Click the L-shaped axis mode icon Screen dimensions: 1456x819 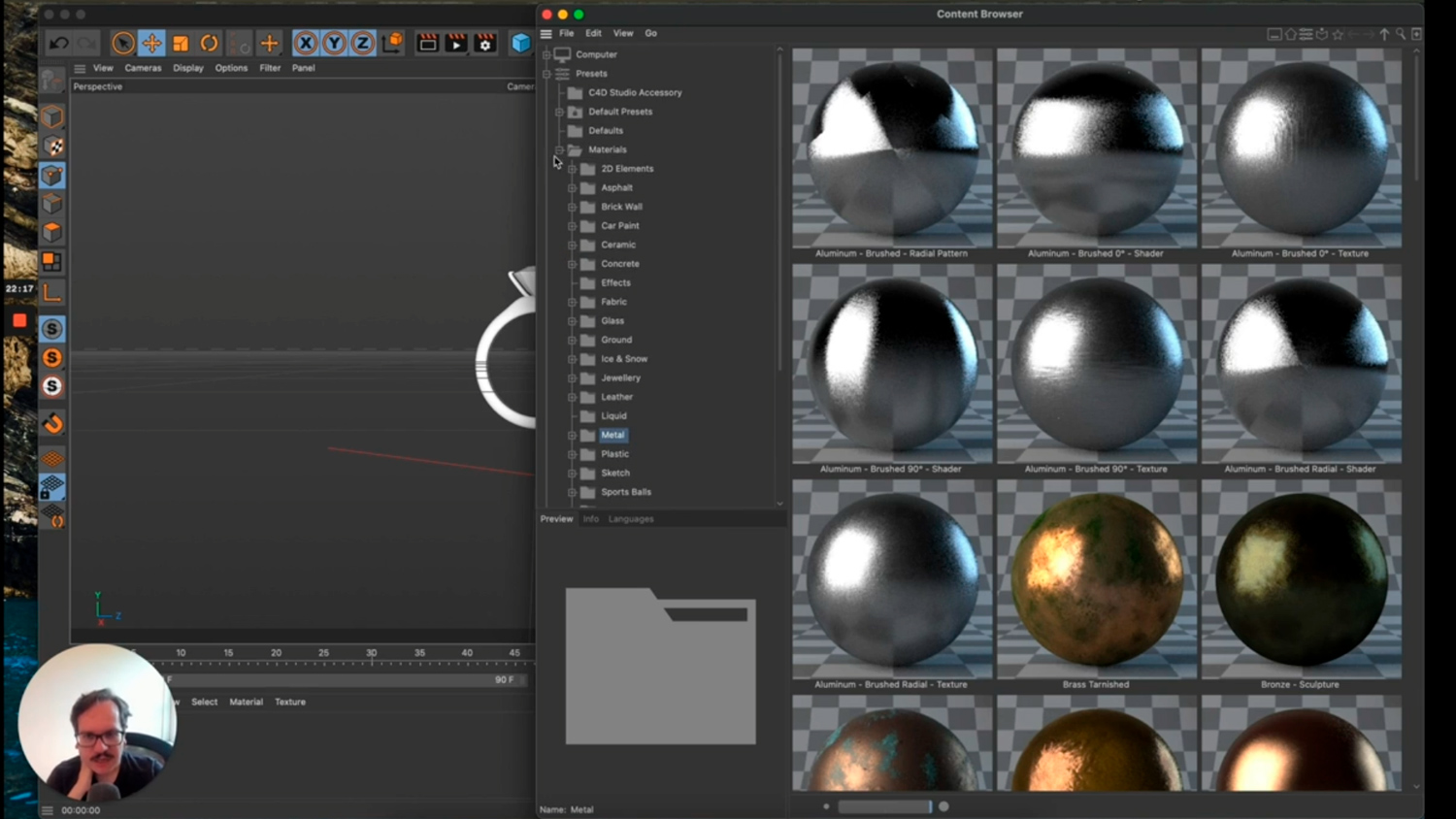[52, 291]
